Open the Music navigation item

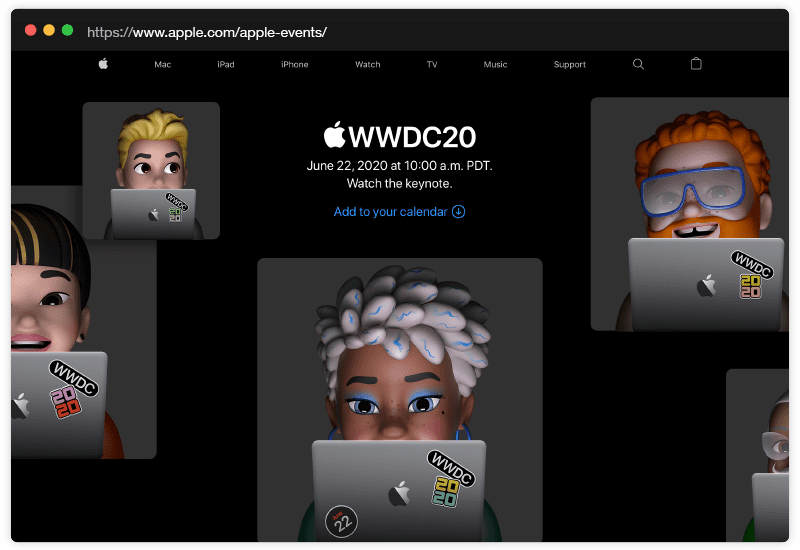pos(495,65)
